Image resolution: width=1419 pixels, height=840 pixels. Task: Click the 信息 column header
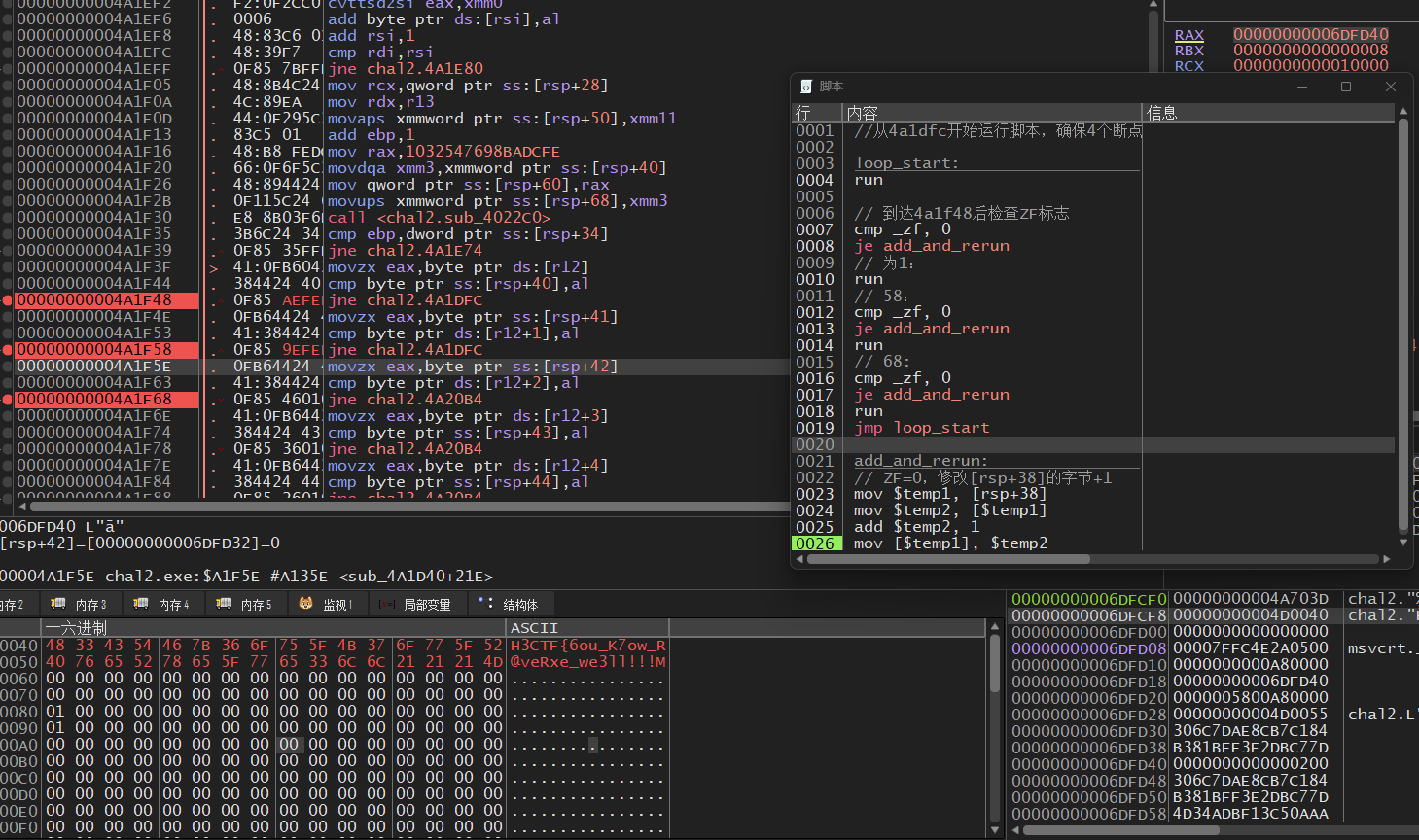[1162, 113]
